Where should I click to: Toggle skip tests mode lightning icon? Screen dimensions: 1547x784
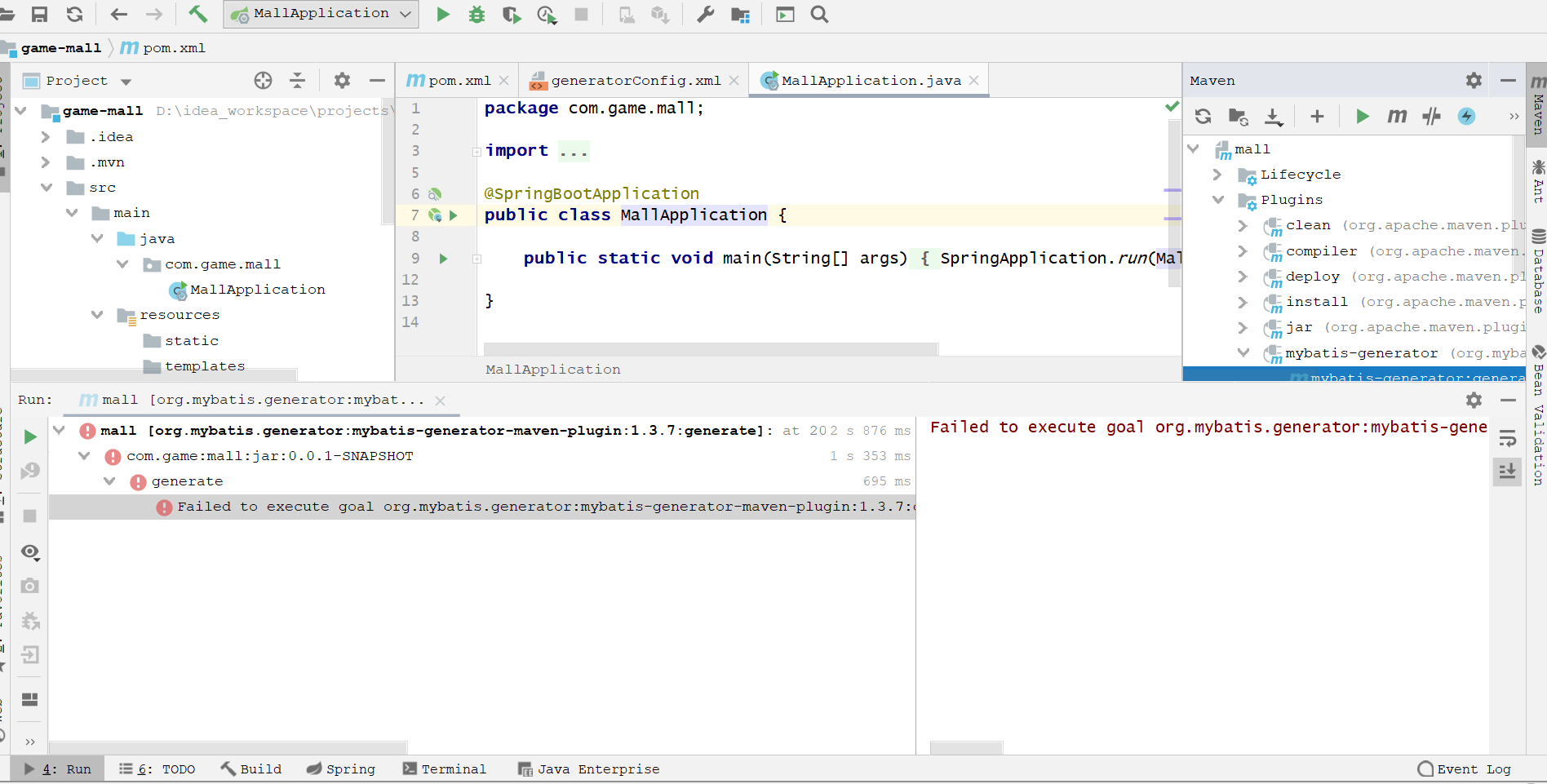coord(1466,116)
